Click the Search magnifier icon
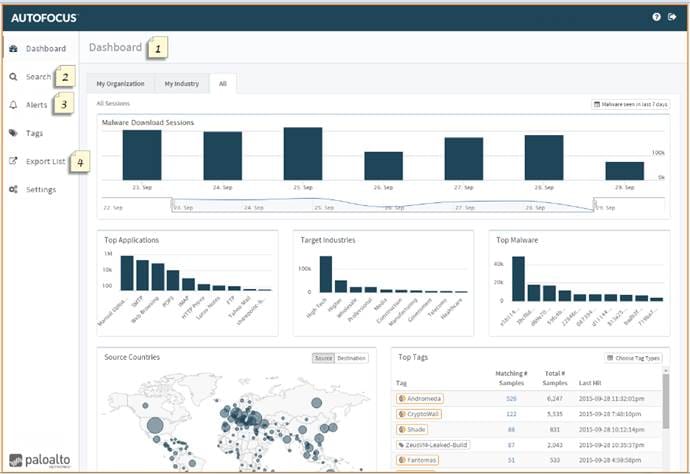The width and height of the screenshot is (690, 474). 13,77
